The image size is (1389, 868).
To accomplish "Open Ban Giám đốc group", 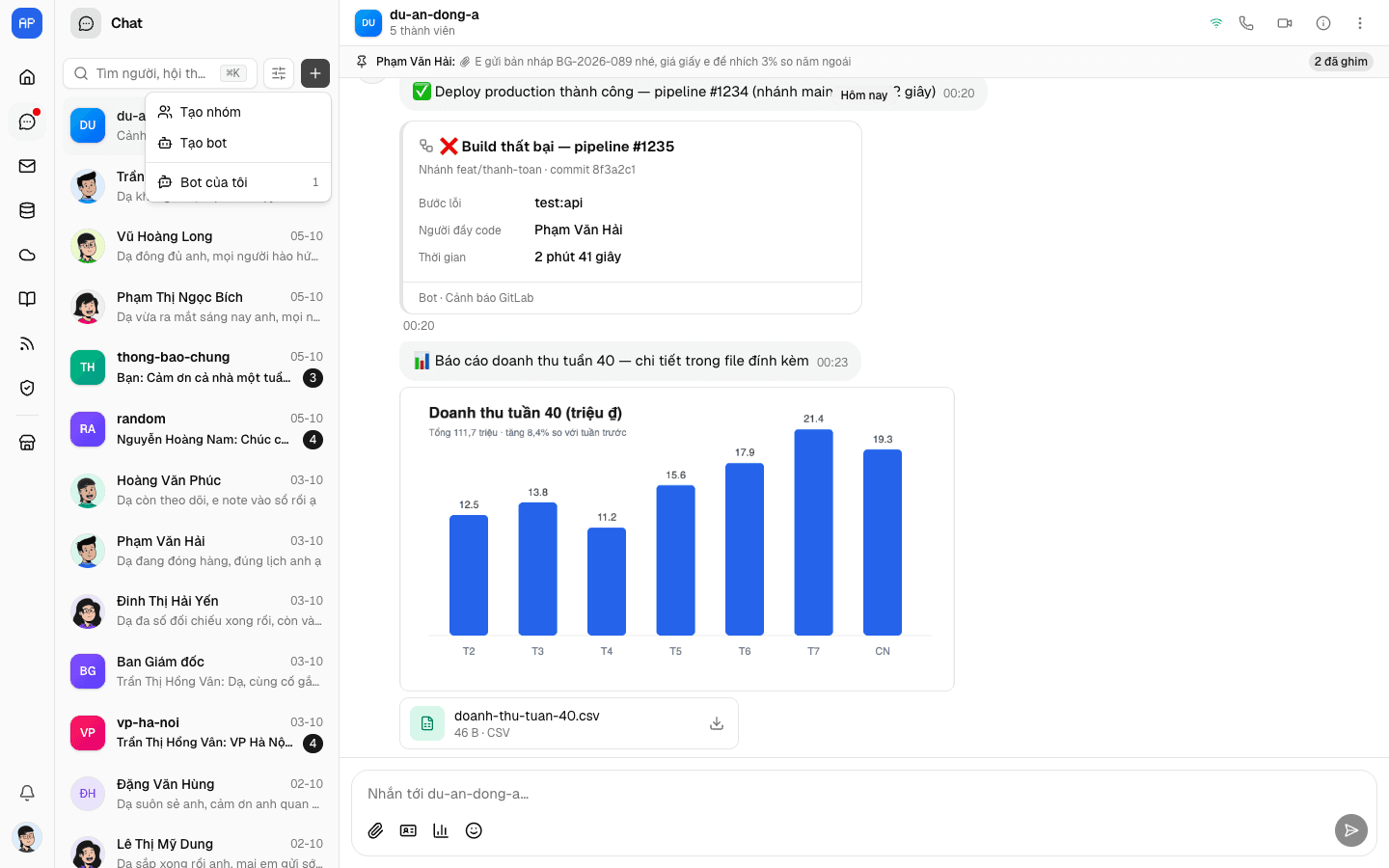I will pos(197,671).
